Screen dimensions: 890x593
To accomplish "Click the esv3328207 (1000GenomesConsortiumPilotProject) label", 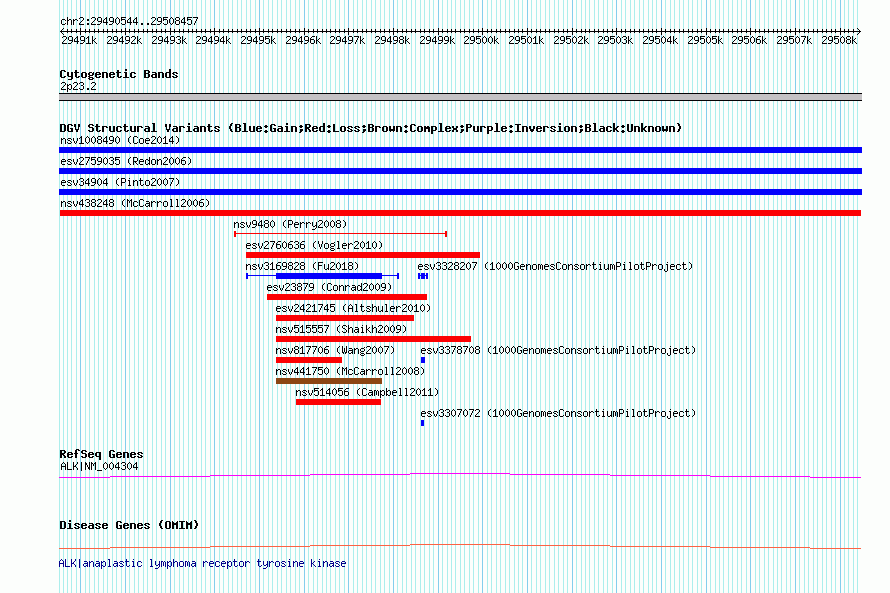I will [555, 266].
